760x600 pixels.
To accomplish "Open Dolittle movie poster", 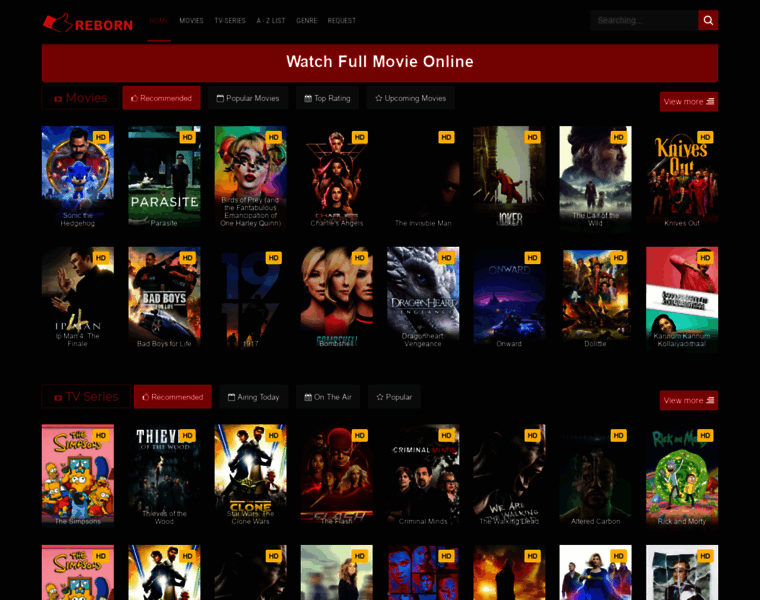I will coord(595,298).
